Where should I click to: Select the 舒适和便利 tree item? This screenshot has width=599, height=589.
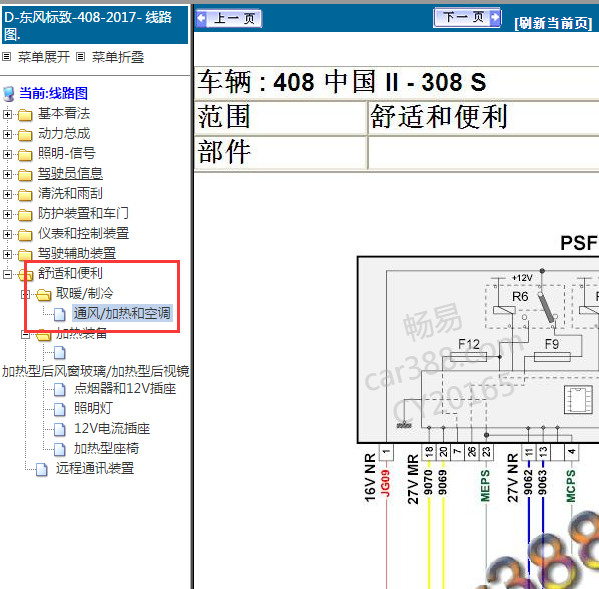70,273
